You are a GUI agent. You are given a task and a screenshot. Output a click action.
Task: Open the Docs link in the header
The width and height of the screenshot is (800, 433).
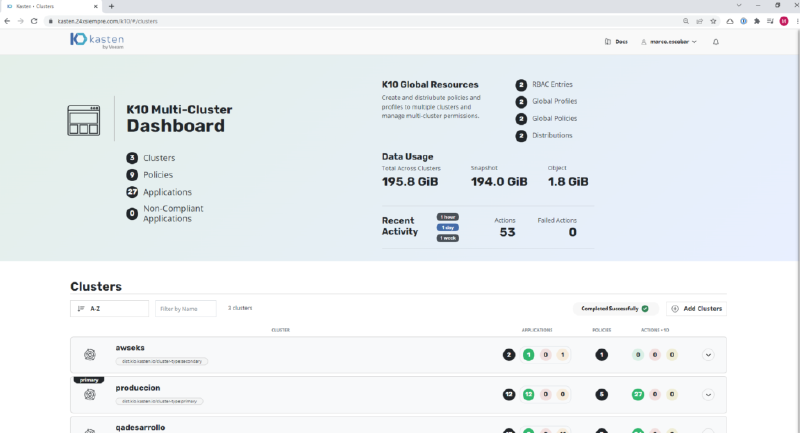click(616, 42)
